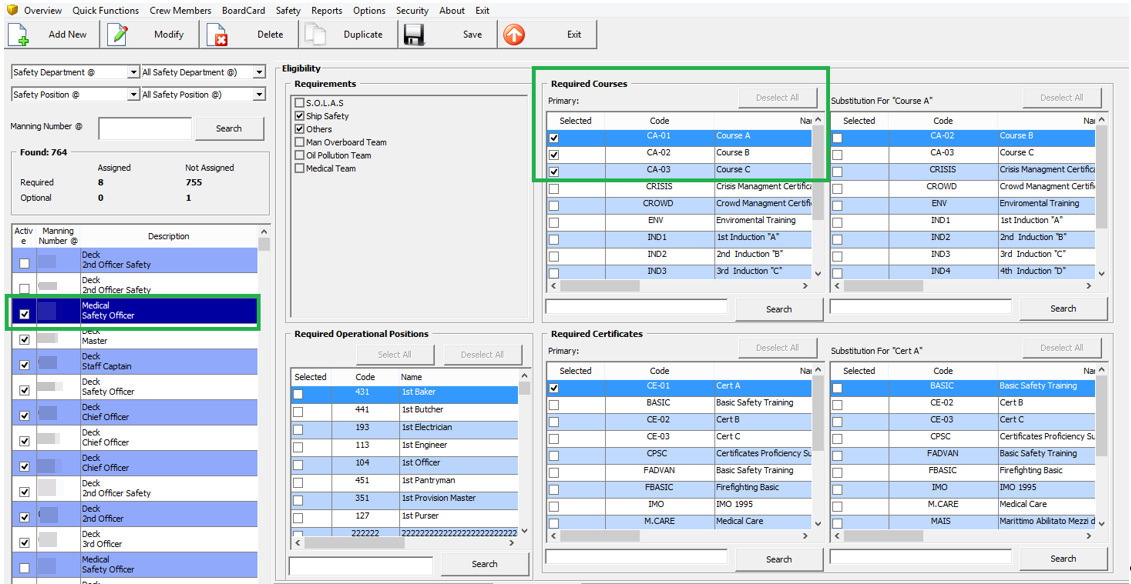Screen dimensions: 1131x584
Task: Click the Save floppy-disk icon
Action: click(413, 34)
